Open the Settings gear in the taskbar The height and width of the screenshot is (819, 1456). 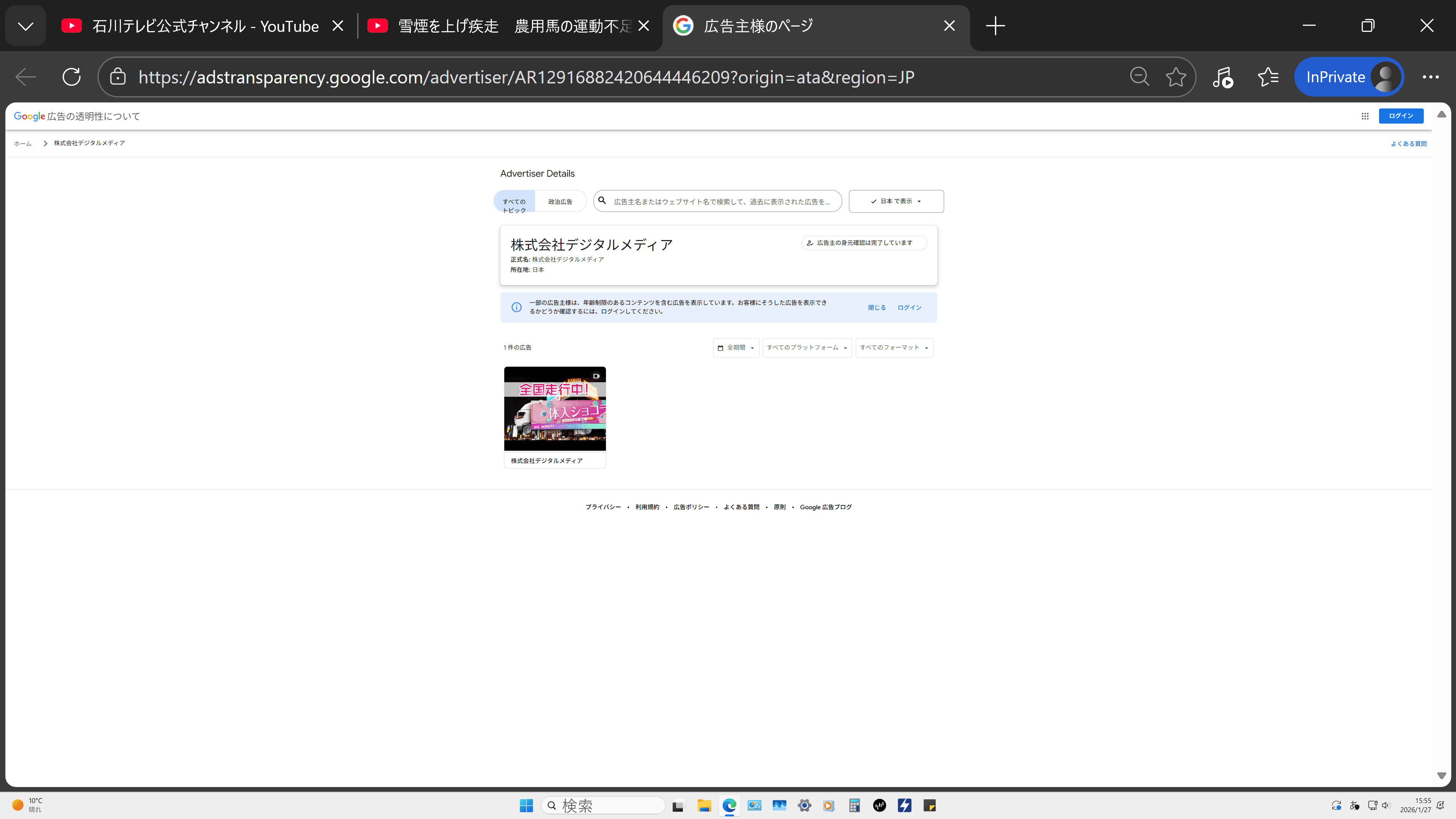click(x=804, y=805)
